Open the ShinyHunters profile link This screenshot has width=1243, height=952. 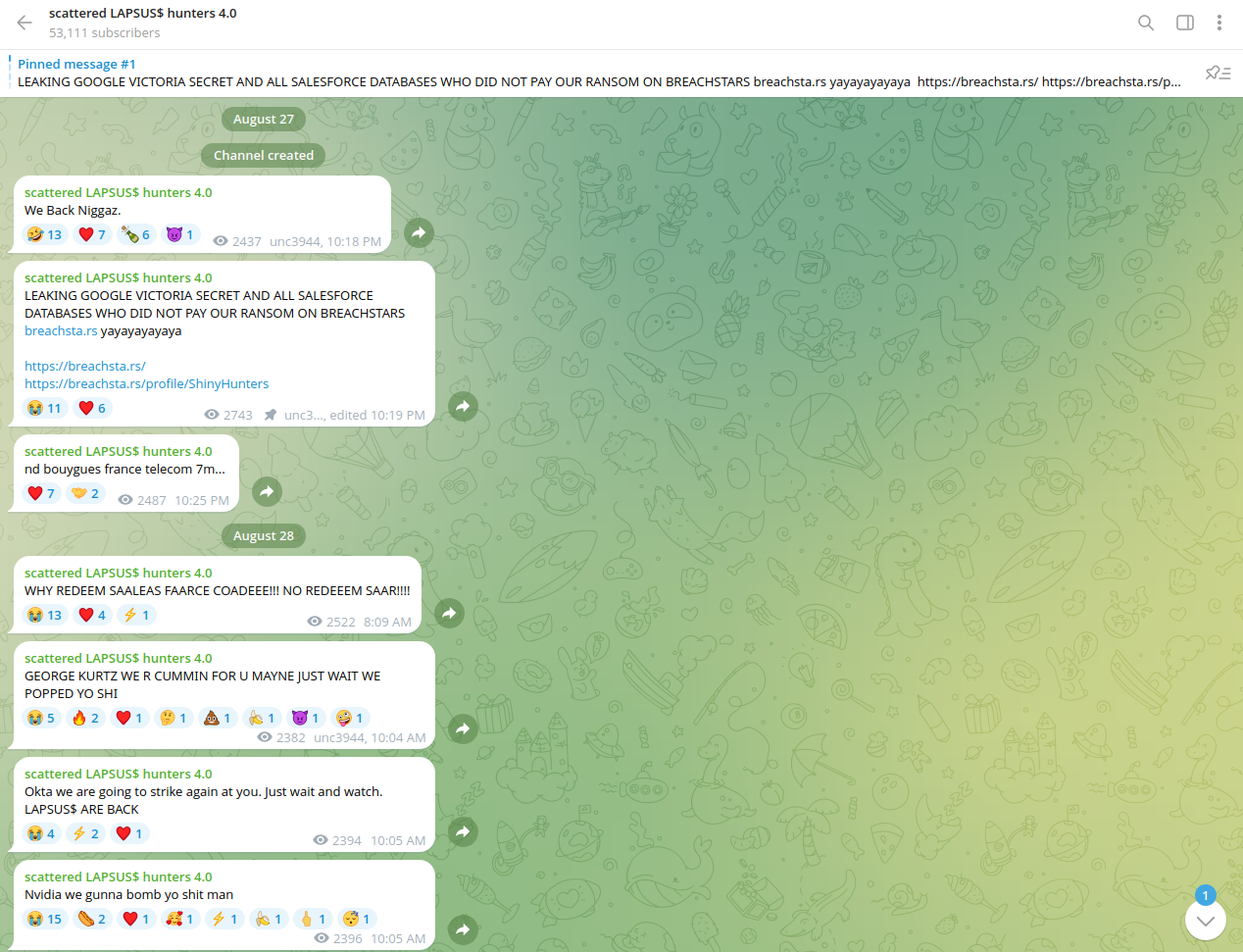tap(146, 384)
